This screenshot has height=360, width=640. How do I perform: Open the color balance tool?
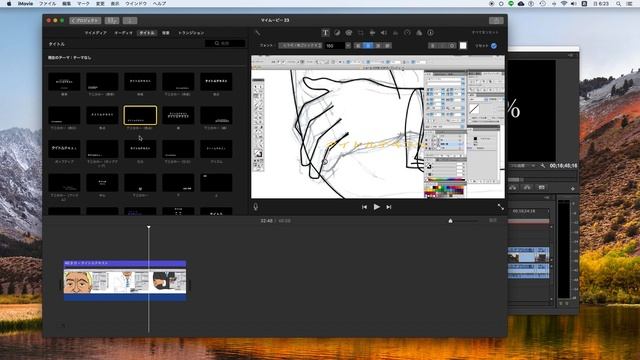point(337,33)
